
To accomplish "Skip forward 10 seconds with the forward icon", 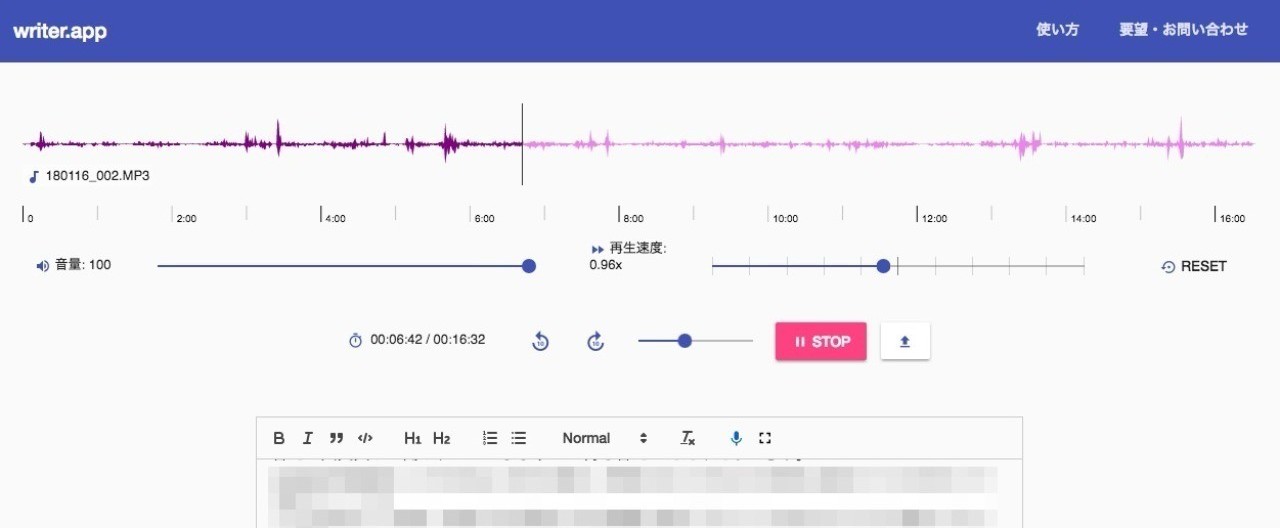I will (596, 341).
